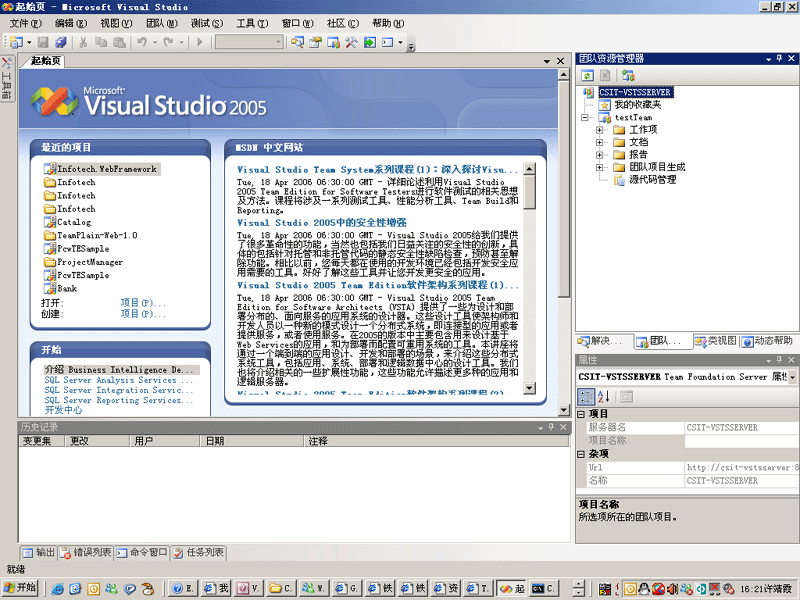Click the Undo toolbar icon
This screenshot has height=600, width=800.
tap(142, 42)
